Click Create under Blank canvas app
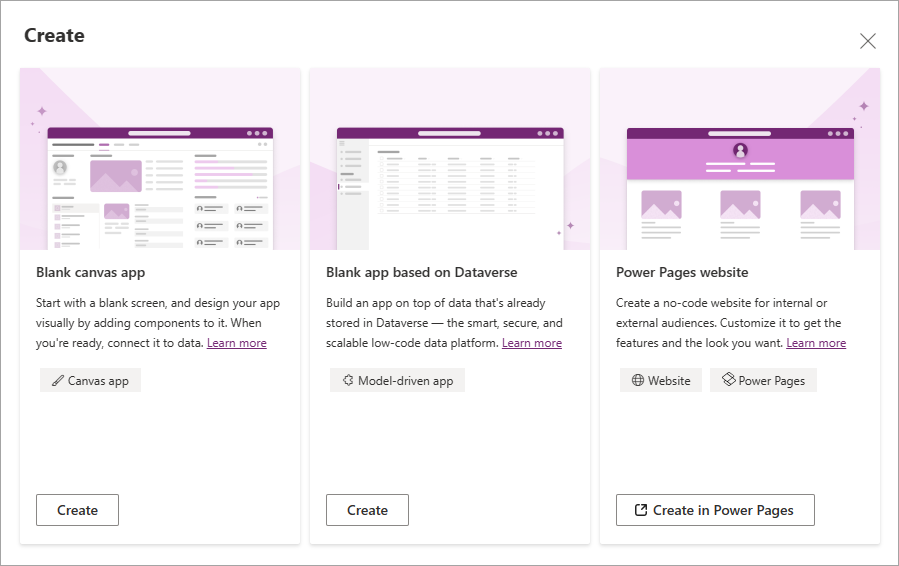Viewport: 899px width, 566px height. pyautogui.click(x=77, y=510)
